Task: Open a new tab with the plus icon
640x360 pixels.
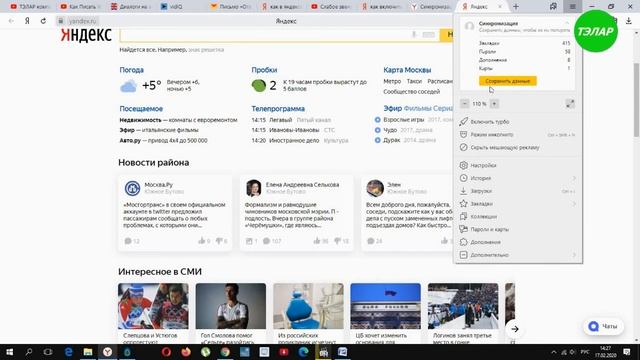Action: [x=516, y=7]
